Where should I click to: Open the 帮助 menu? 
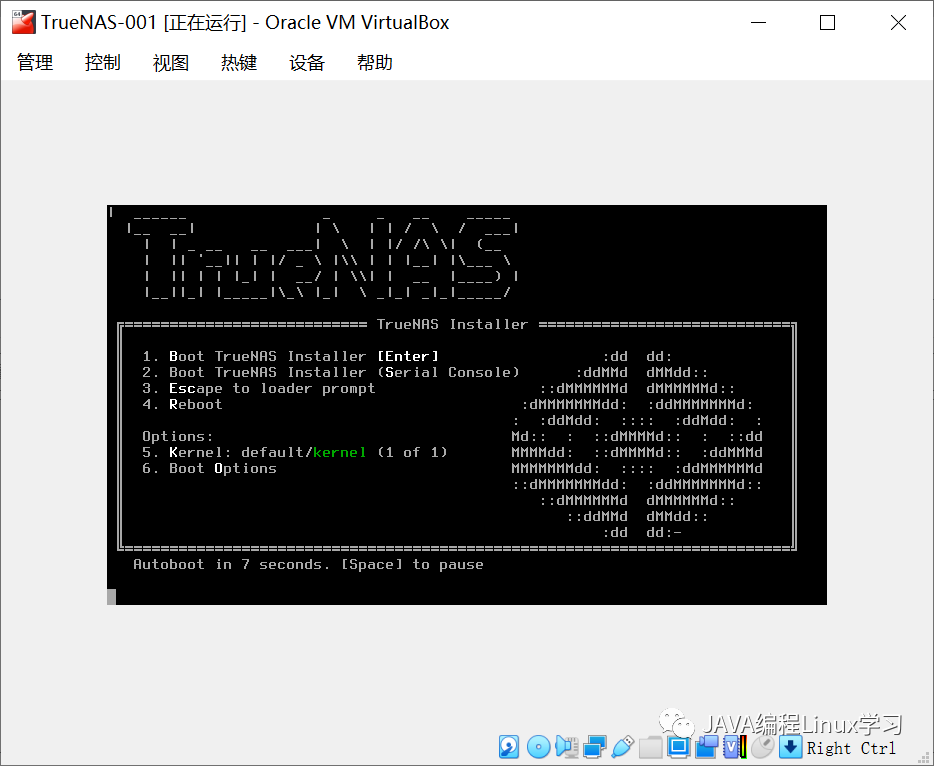[375, 63]
